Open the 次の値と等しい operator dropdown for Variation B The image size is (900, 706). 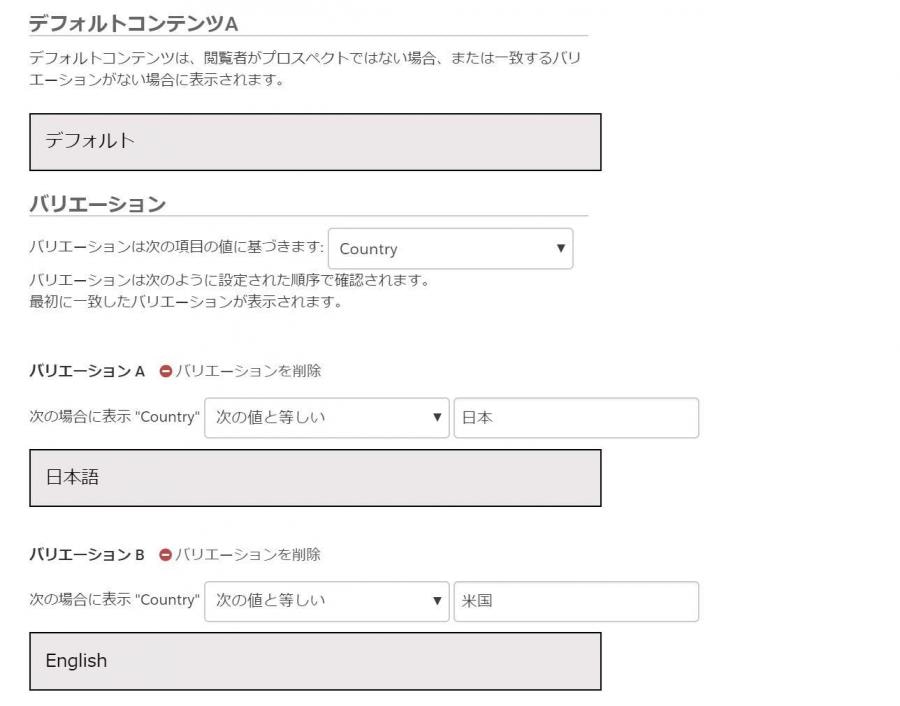[327, 601]
